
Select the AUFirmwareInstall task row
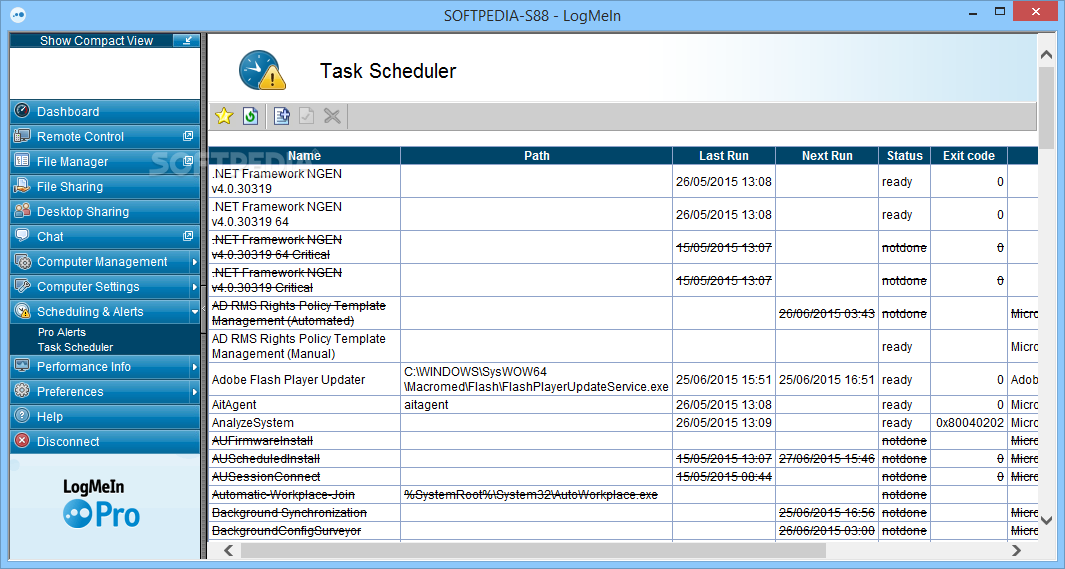pyautogui.click(x=623, y=441)
